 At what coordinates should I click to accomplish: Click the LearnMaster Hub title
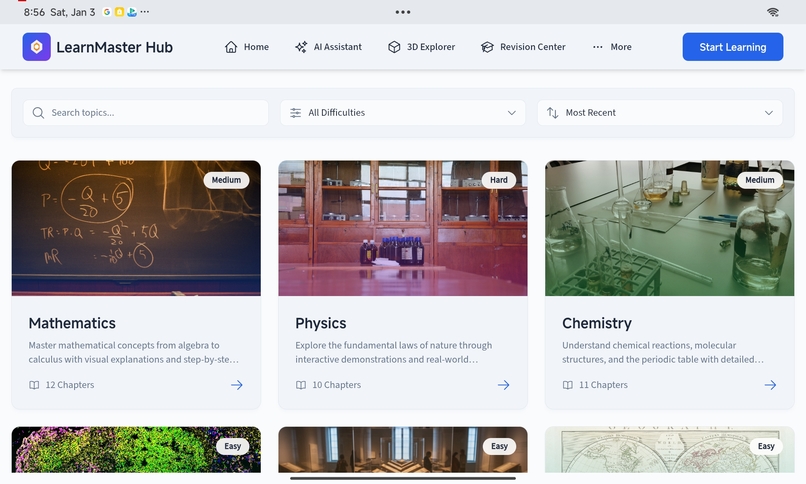pos(114,47)
